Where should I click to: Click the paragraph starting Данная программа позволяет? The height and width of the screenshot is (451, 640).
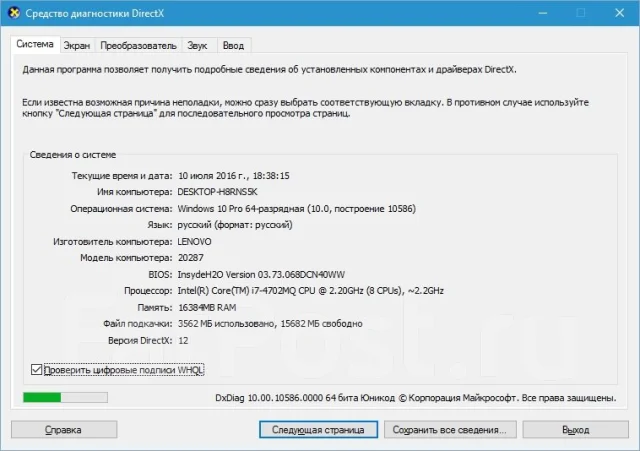(x=269, y=69)
